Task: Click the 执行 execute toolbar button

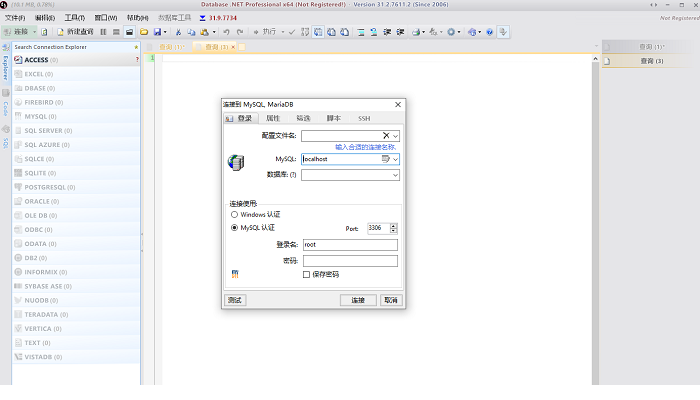Action: pos(265,32)
